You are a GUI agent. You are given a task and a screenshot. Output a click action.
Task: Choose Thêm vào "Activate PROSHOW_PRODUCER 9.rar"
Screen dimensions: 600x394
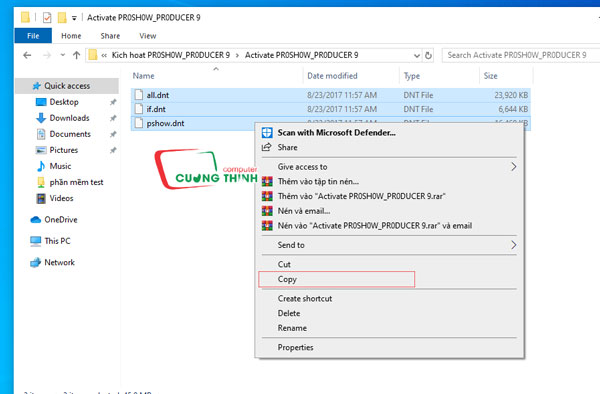389,196
